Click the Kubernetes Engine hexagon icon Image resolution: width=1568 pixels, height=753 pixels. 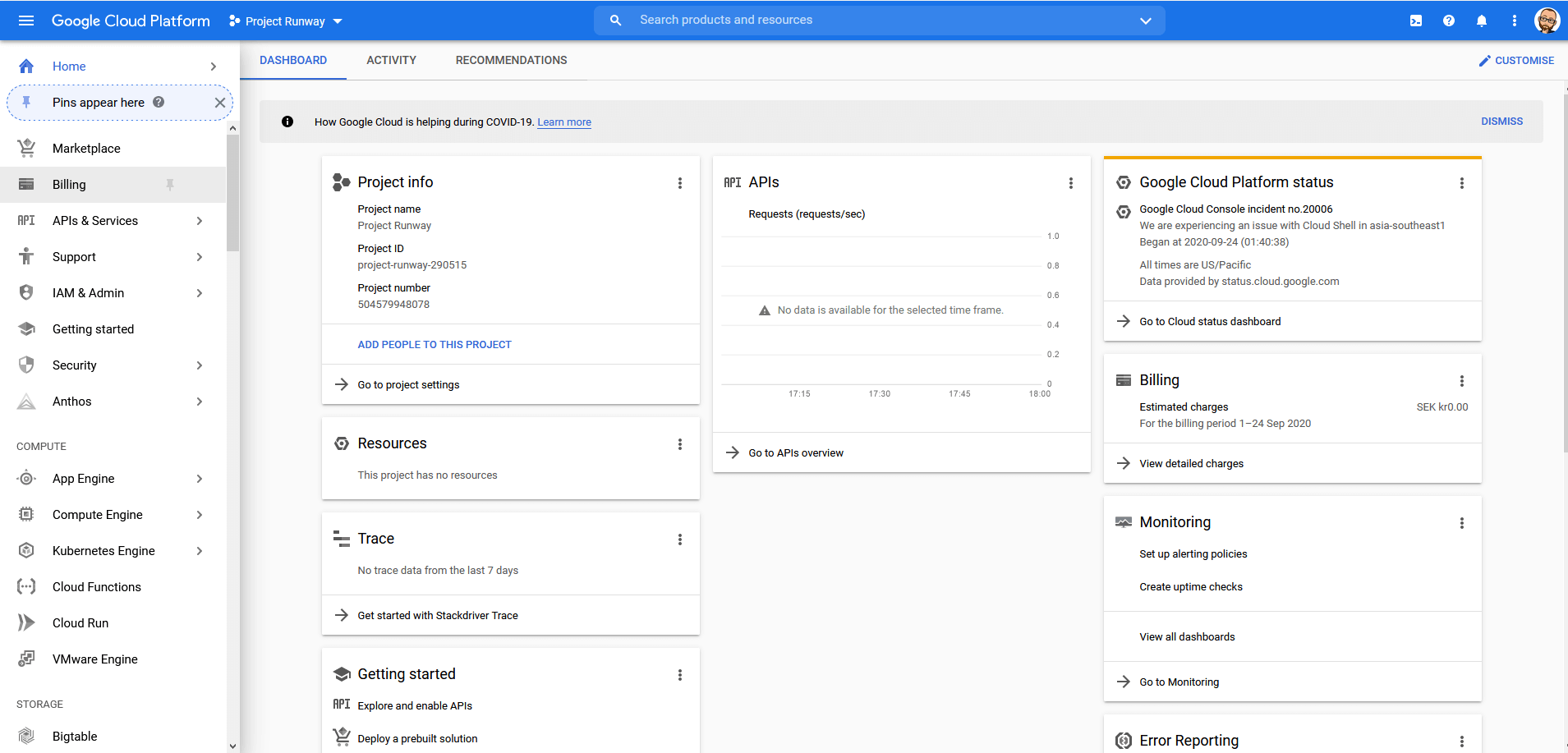point(26,551)
